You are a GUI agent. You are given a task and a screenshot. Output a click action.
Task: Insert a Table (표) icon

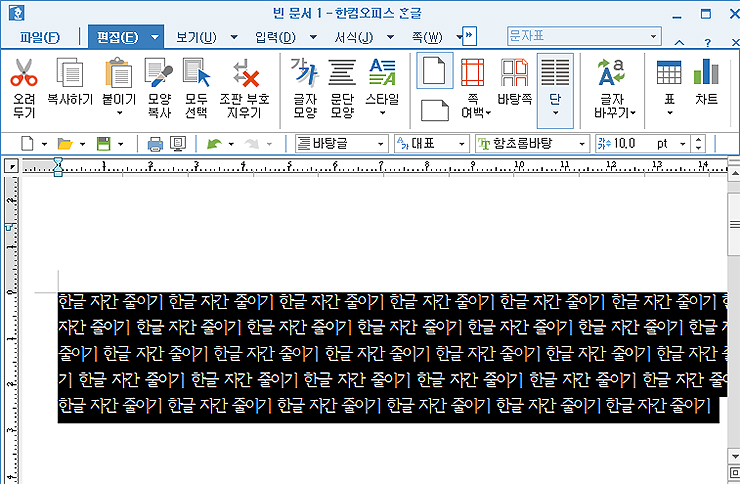(x=669, y=72)
